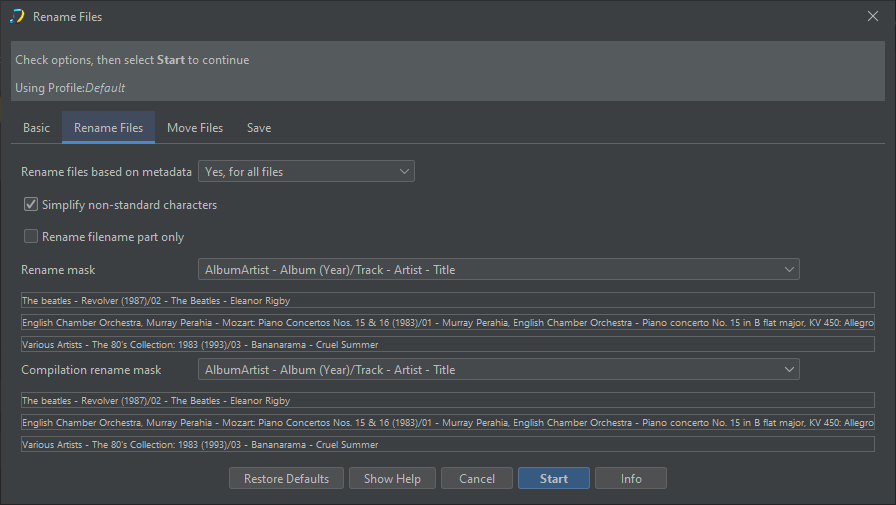Click the Jaikoz app icon in title bar
The height and width of the screenshot is (505, 896).
click(x=16, y=16)
